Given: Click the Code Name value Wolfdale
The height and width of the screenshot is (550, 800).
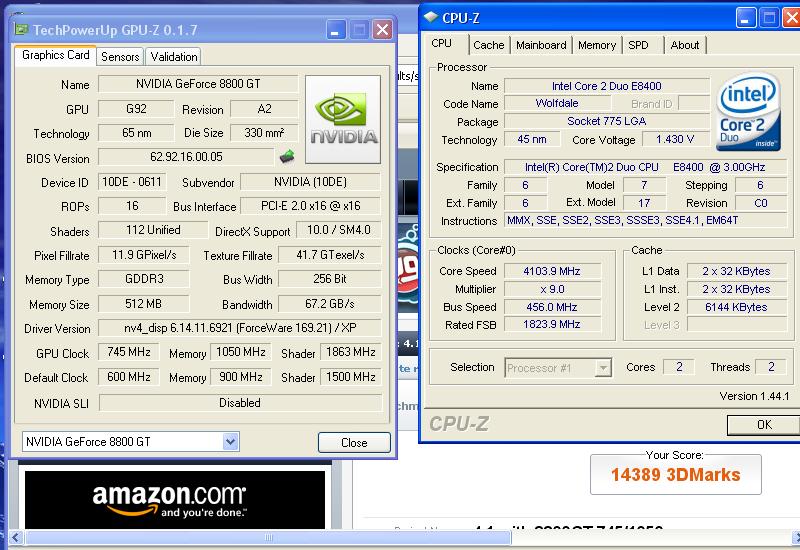Looking at the screenshot, I should tap(557, 103).
